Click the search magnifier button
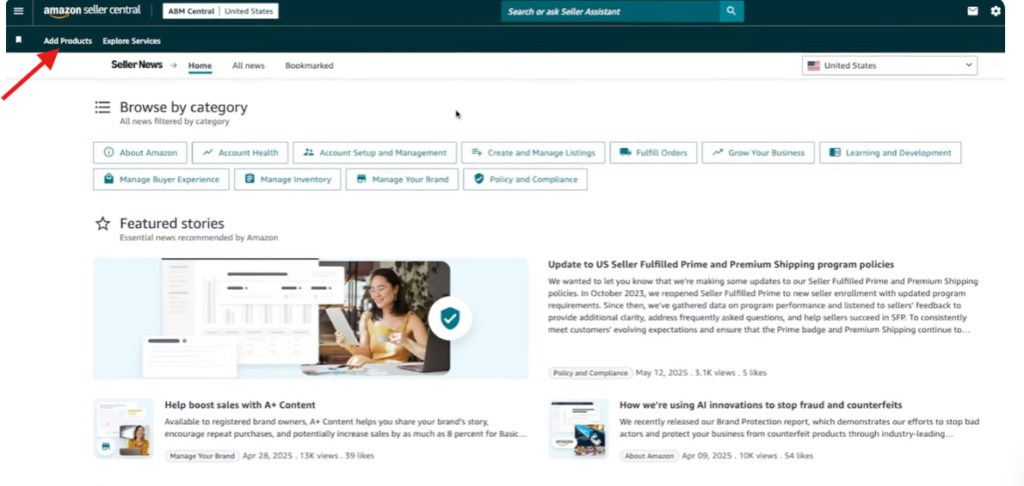This screenshot has height=486, width=1024. coord(731,11)
